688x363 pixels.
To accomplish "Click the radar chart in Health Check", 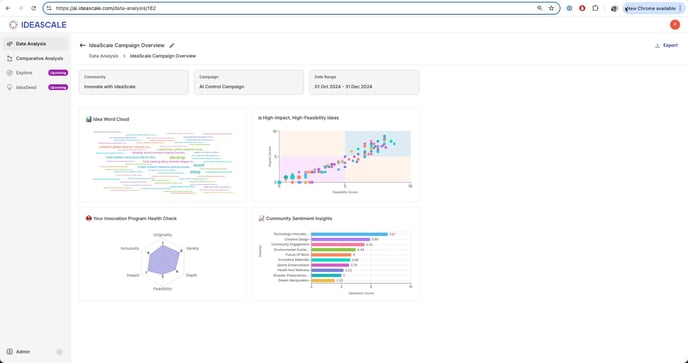I will click(163, 260).
